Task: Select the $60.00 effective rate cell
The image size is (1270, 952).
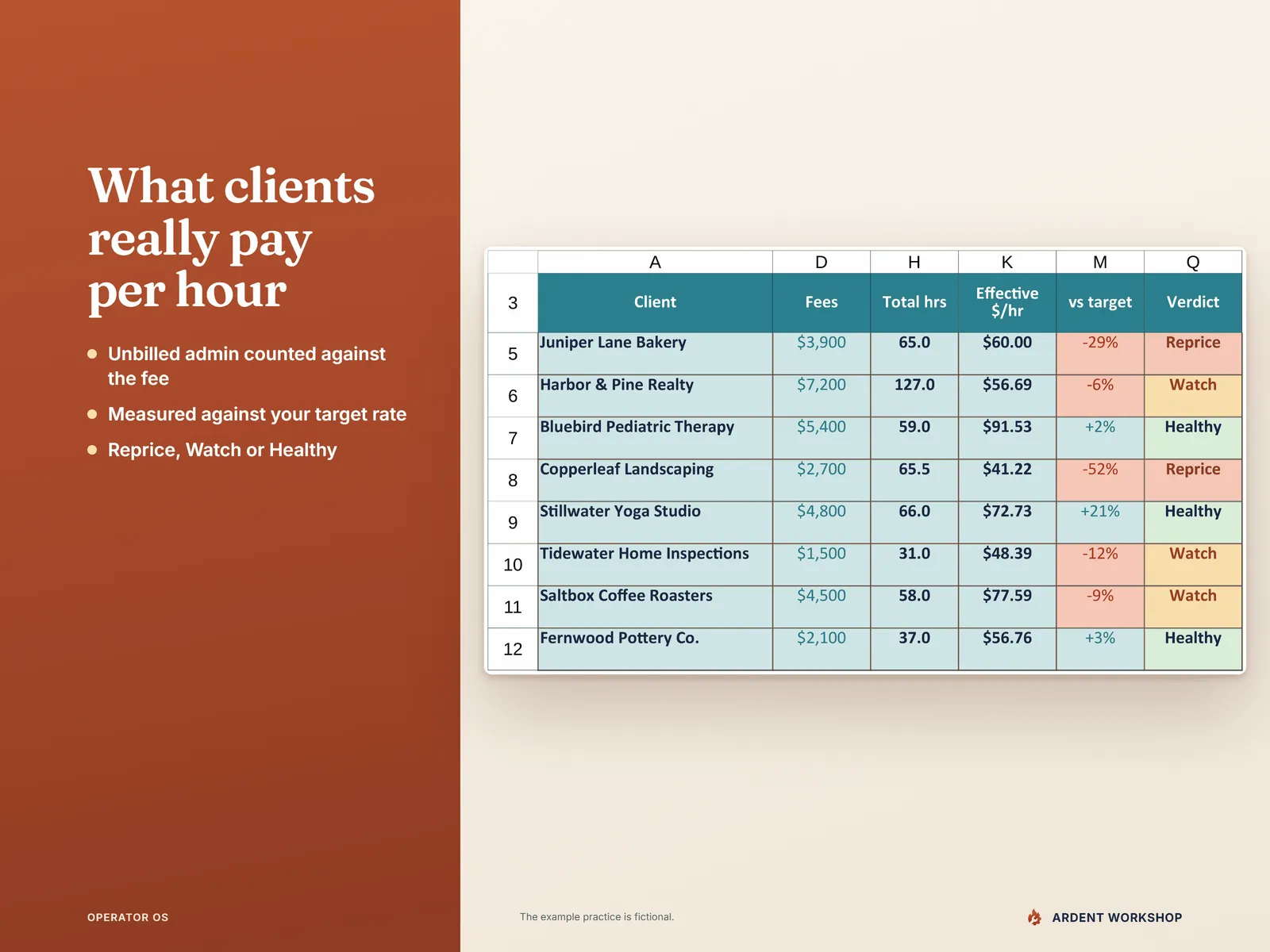Action: point(1007,354)
